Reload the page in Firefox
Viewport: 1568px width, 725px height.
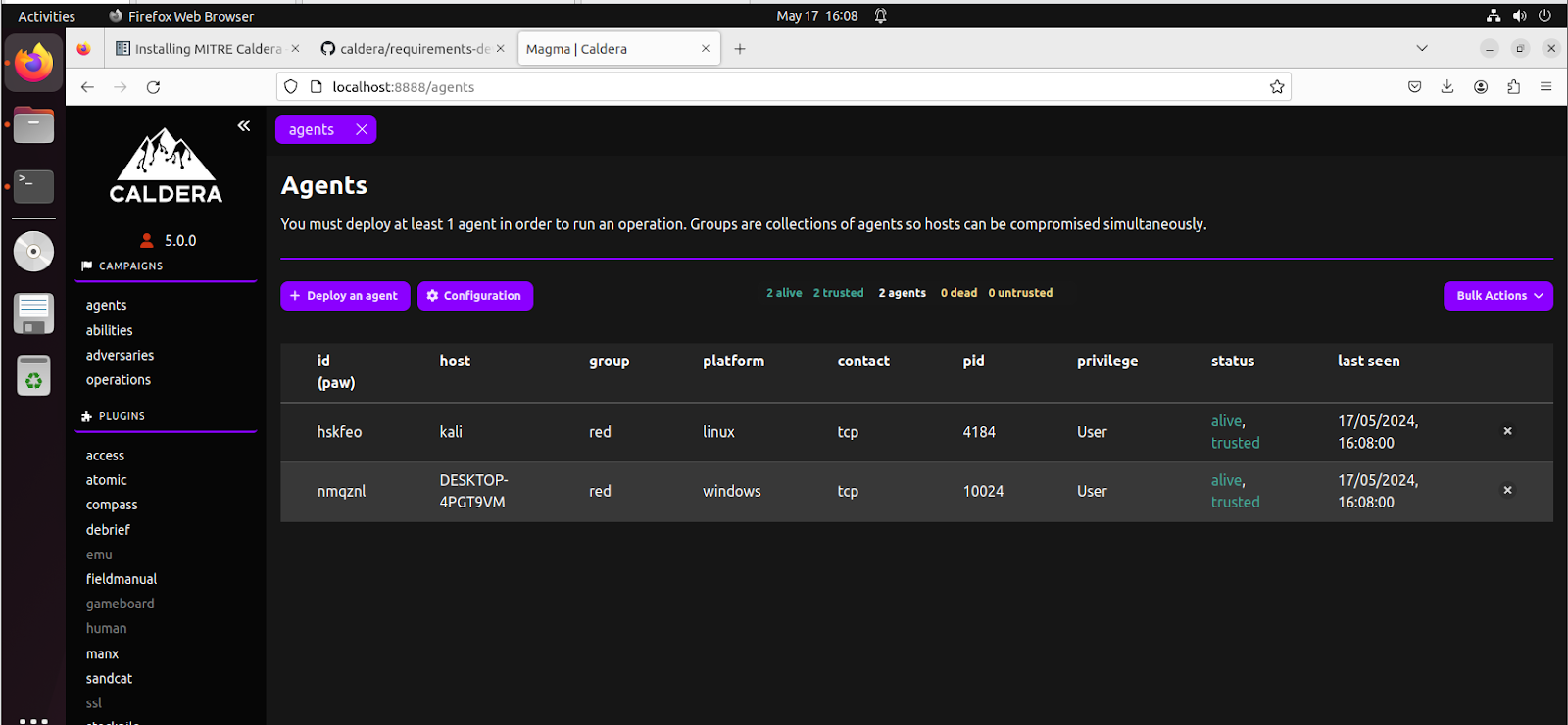pos(153,87)
